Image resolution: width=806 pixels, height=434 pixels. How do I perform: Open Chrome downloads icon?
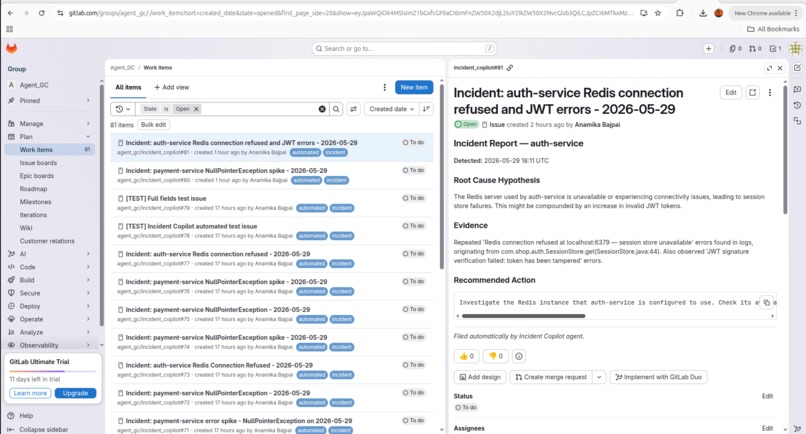coord(703,13)
